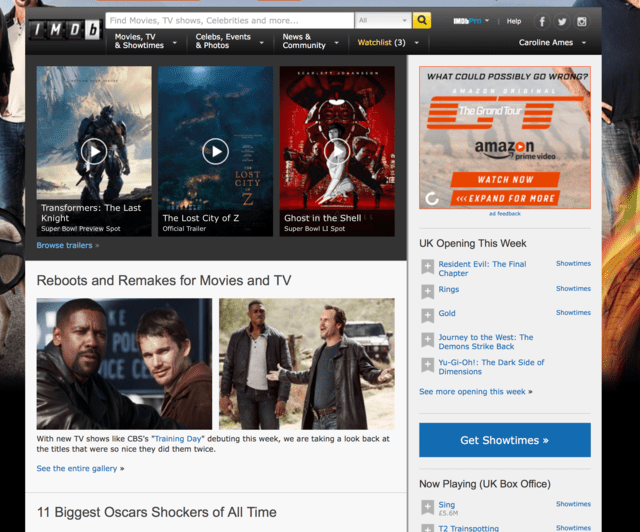Play Transformers: The Last Knight trailer
Image resolution: width=640 pixels, height=532 pixels.
tap(94, 151)
